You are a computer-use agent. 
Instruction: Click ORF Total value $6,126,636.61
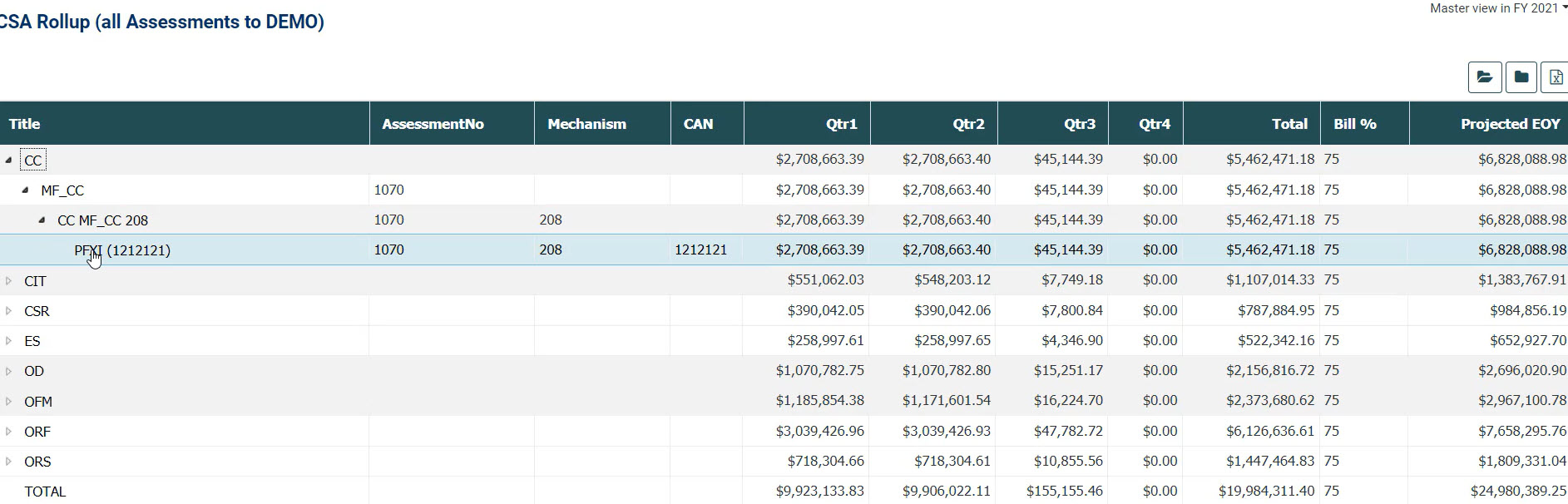tap(1271, 431)
